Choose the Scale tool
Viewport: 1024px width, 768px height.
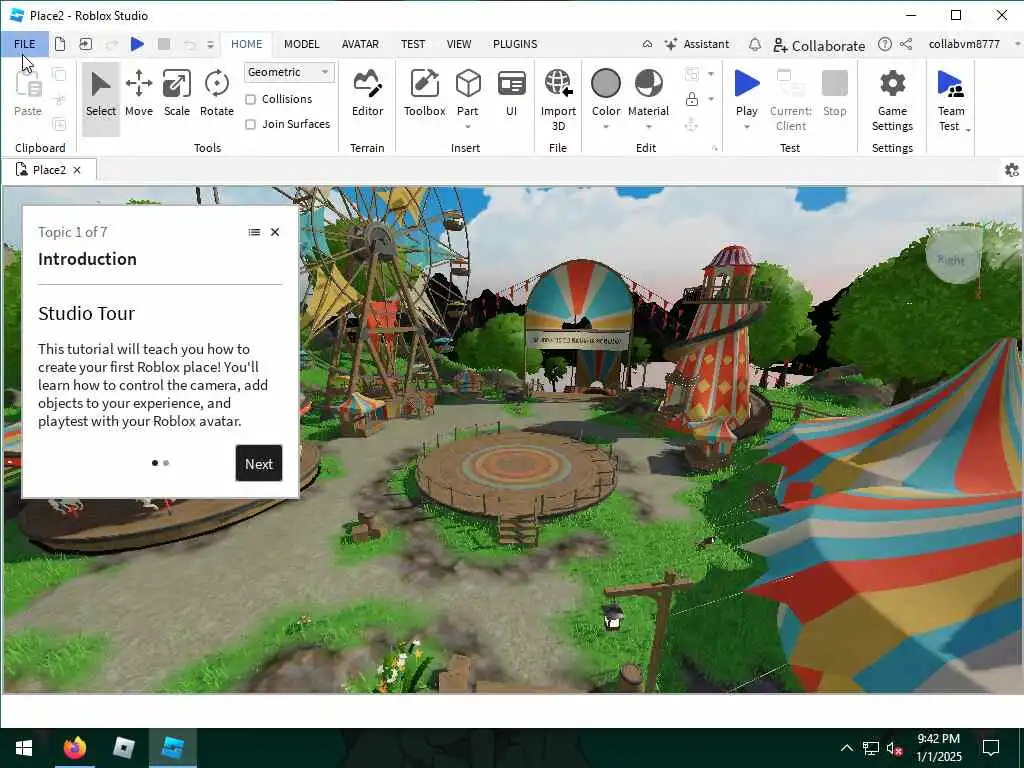pyautogui.click(x=177, y=94)
